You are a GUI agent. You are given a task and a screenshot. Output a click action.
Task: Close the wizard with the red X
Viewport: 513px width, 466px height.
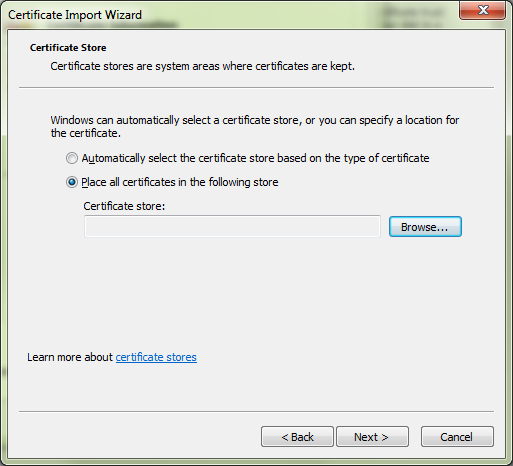coord(482,10)
